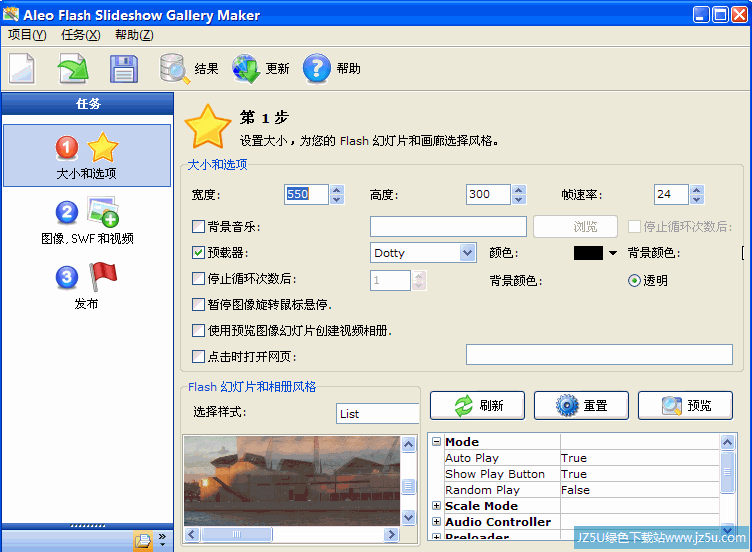
Task: Select the Auto Play property row
Action: tap(582, 458)
